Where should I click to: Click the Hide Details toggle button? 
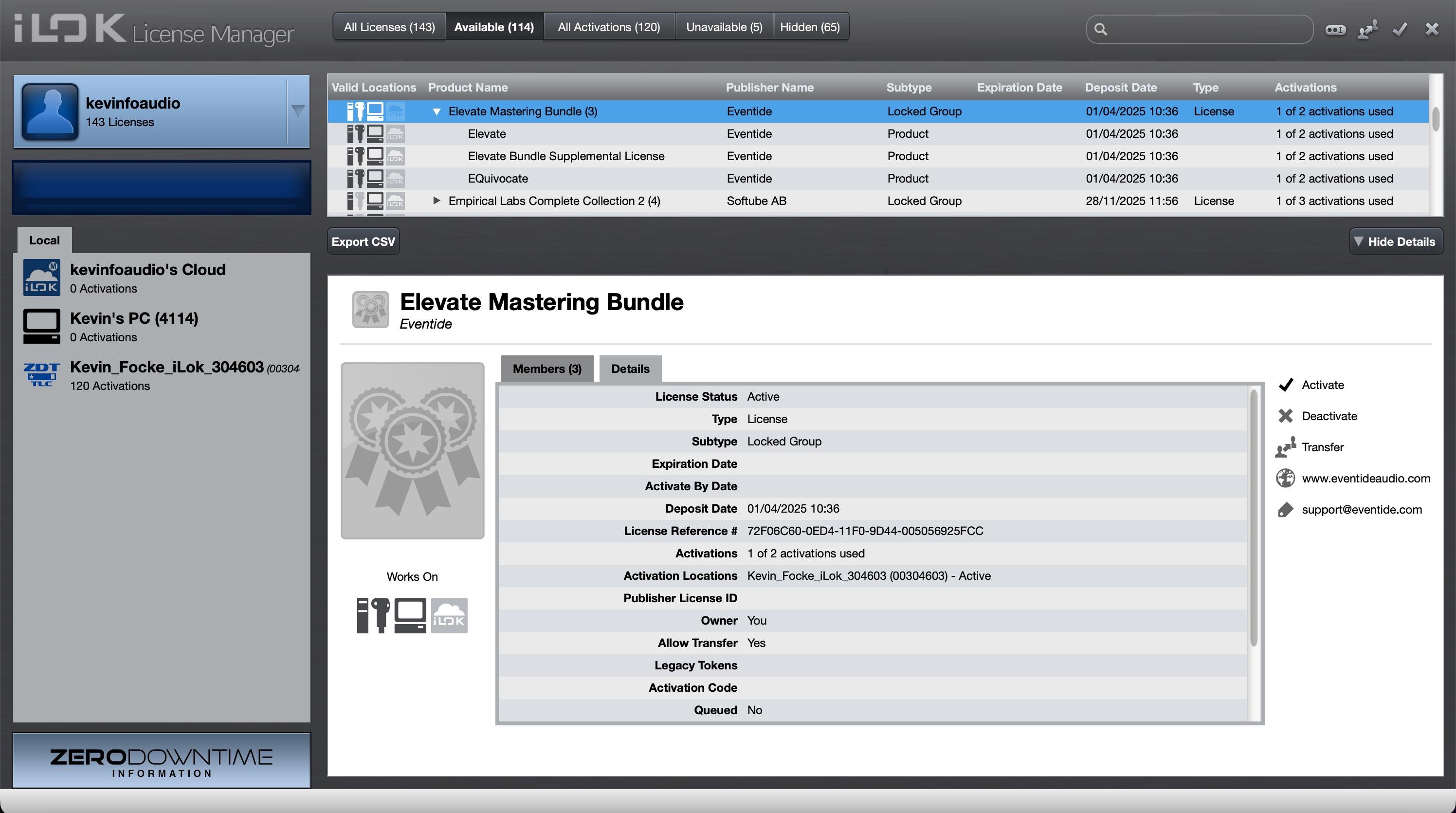(1396, 241)
